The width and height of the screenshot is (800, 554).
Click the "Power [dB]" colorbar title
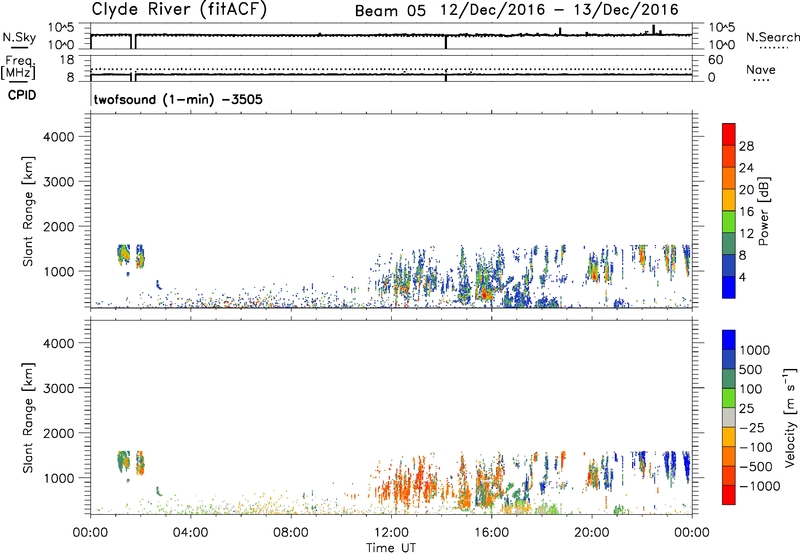point(764,211)
